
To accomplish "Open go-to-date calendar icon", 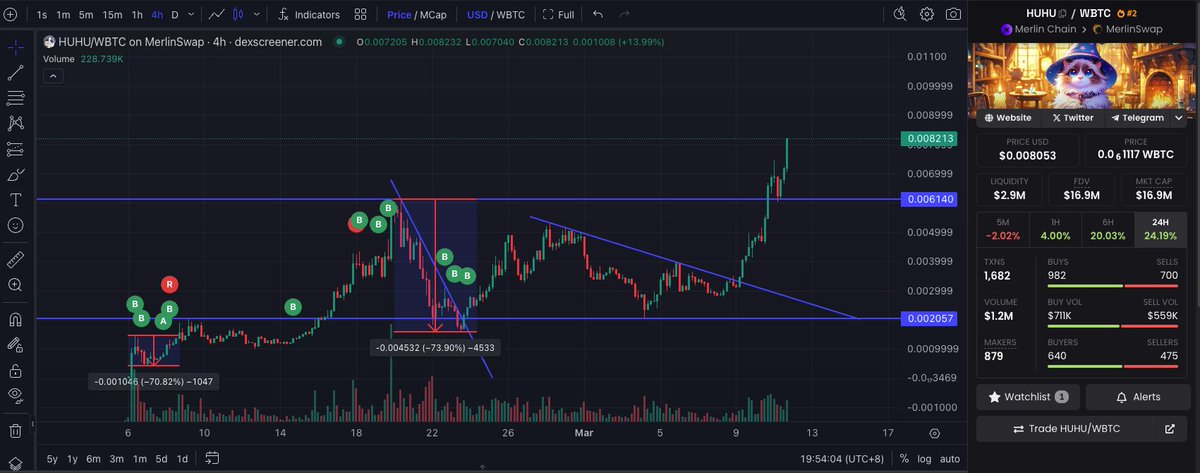I will point(212,459).
